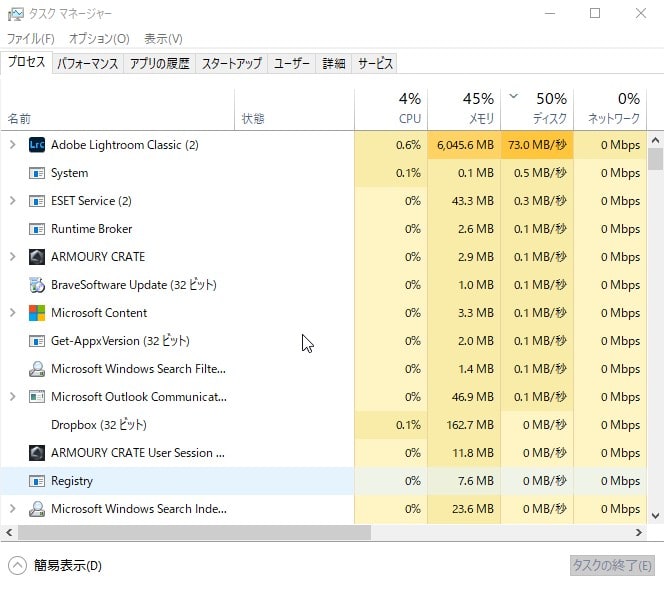
Task: Click the ARMOURY CRATE app icon
Action: (37, 257)
